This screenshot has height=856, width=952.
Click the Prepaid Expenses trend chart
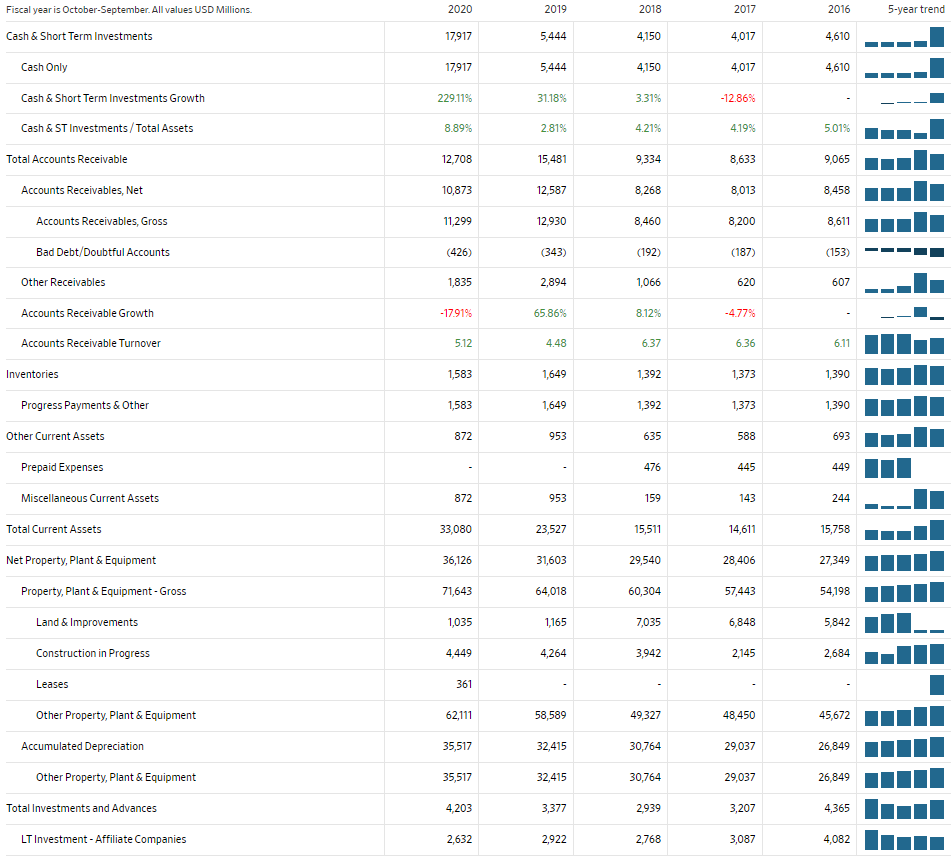point(888,467)
